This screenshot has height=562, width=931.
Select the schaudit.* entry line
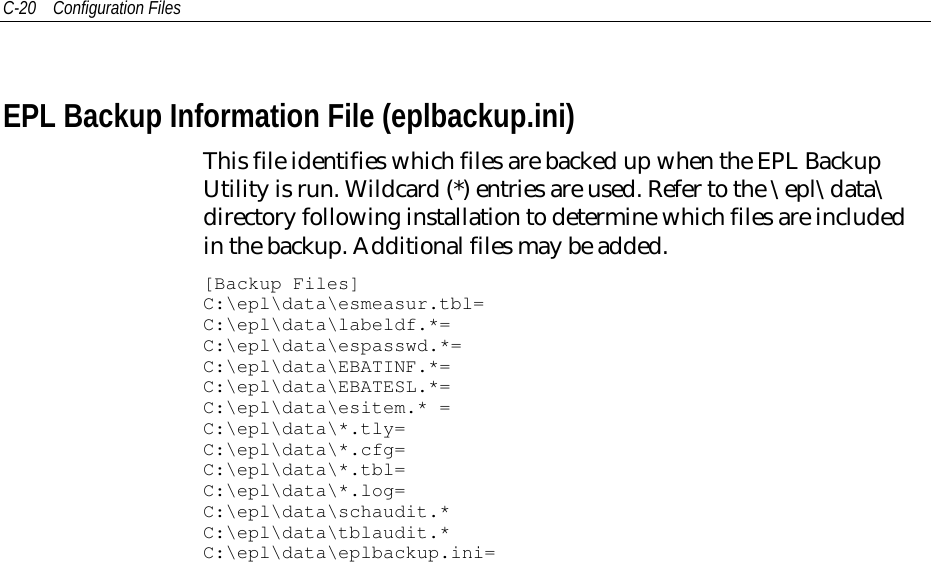[x=327, y=512]
